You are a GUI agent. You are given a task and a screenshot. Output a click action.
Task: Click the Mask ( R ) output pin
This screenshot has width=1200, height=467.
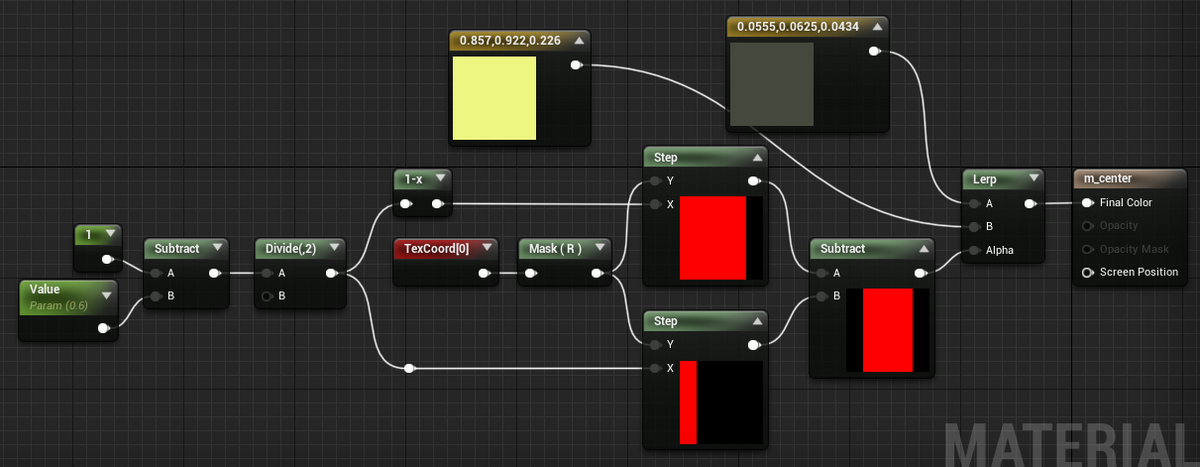coord(598,272)
